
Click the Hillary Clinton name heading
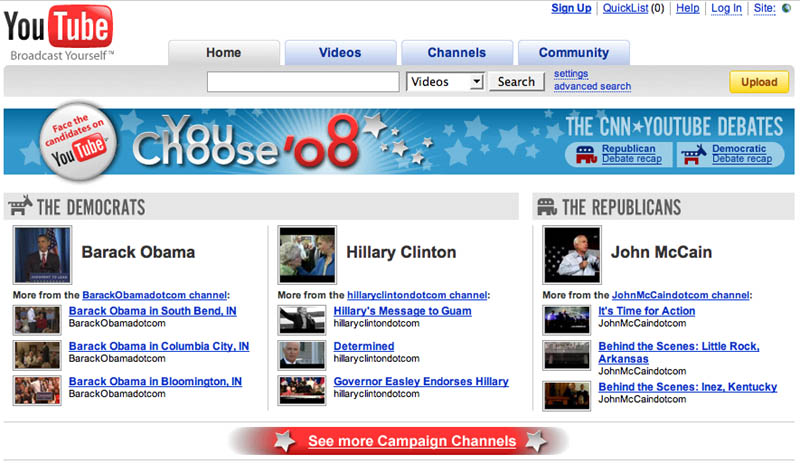(x=401, y=252)
